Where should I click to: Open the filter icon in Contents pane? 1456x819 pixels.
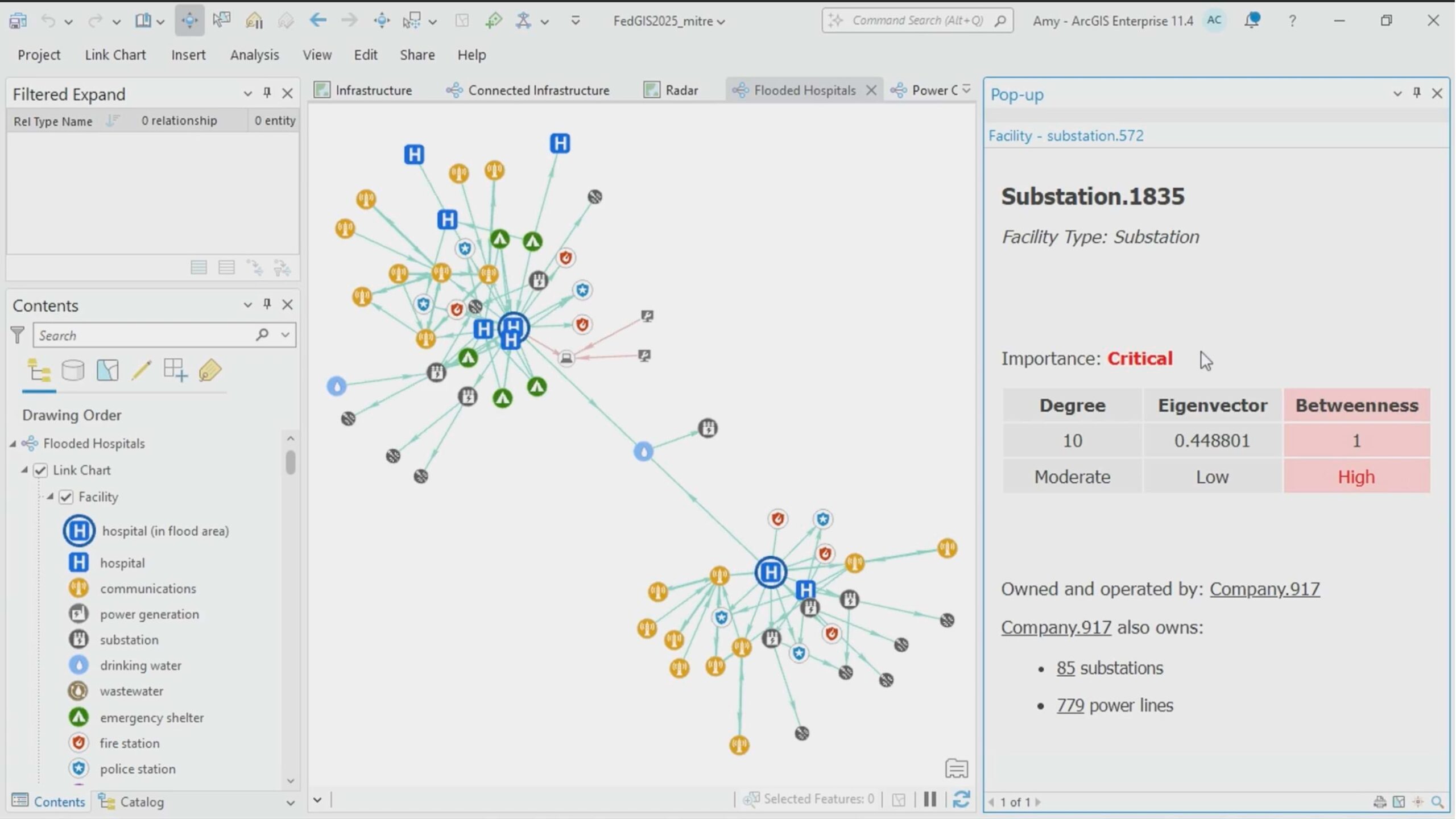tap(18, 334)
